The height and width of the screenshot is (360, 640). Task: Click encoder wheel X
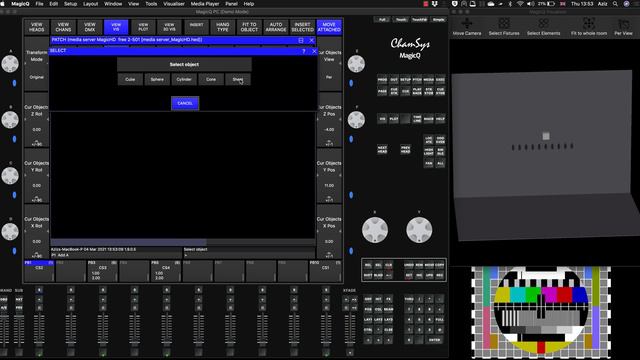point(375,230)
